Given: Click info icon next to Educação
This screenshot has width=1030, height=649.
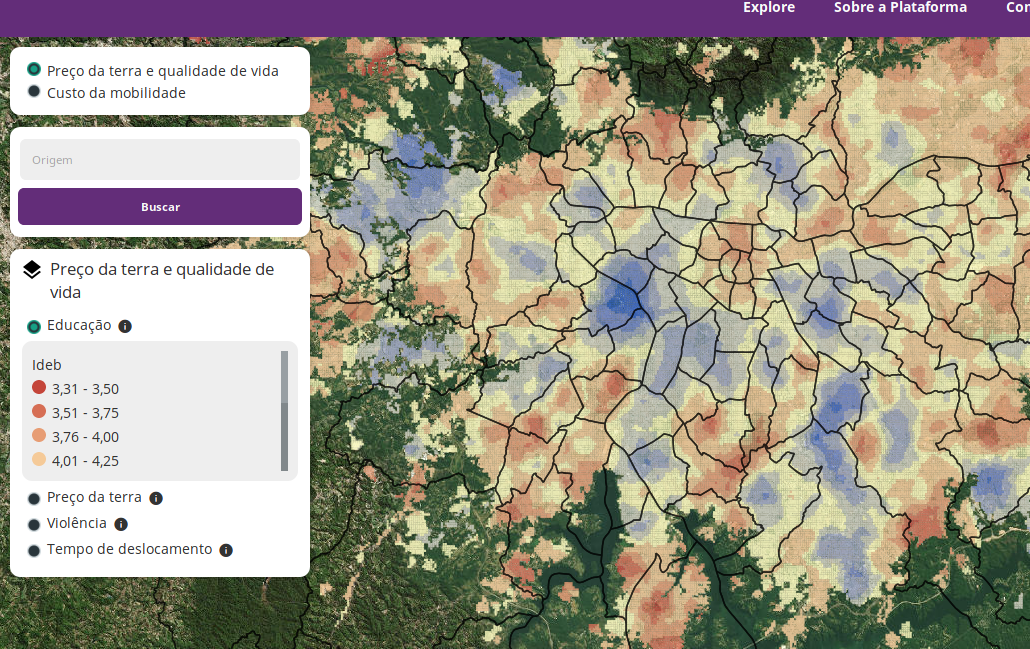Looking at the screenshot, I should [x=125, y=326].
